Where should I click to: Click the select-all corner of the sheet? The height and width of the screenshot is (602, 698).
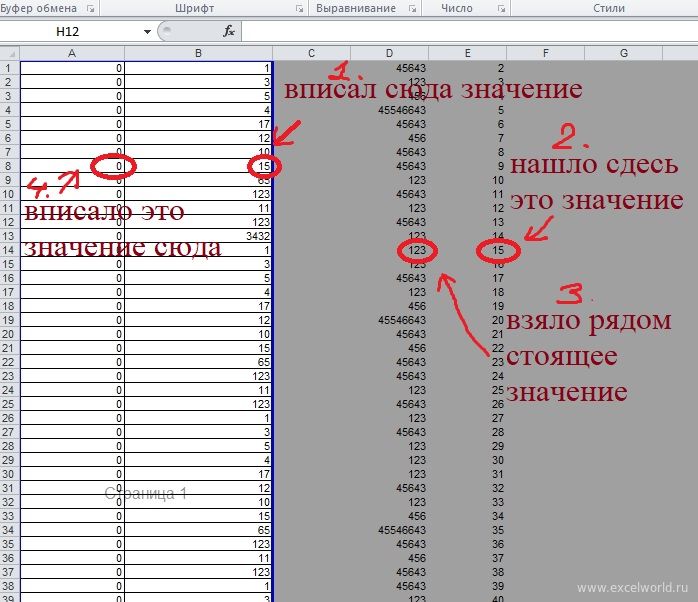tap(10, 53)
